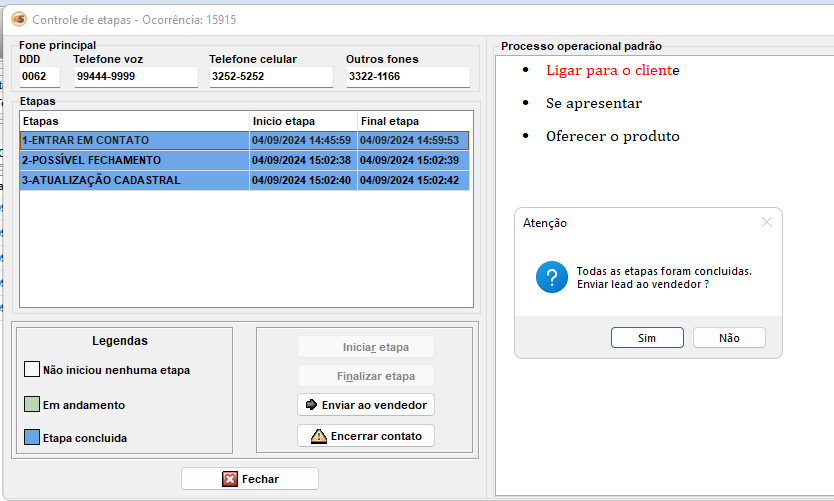Click the blue question mark icon
834x501 pixels.
[552, 277]
